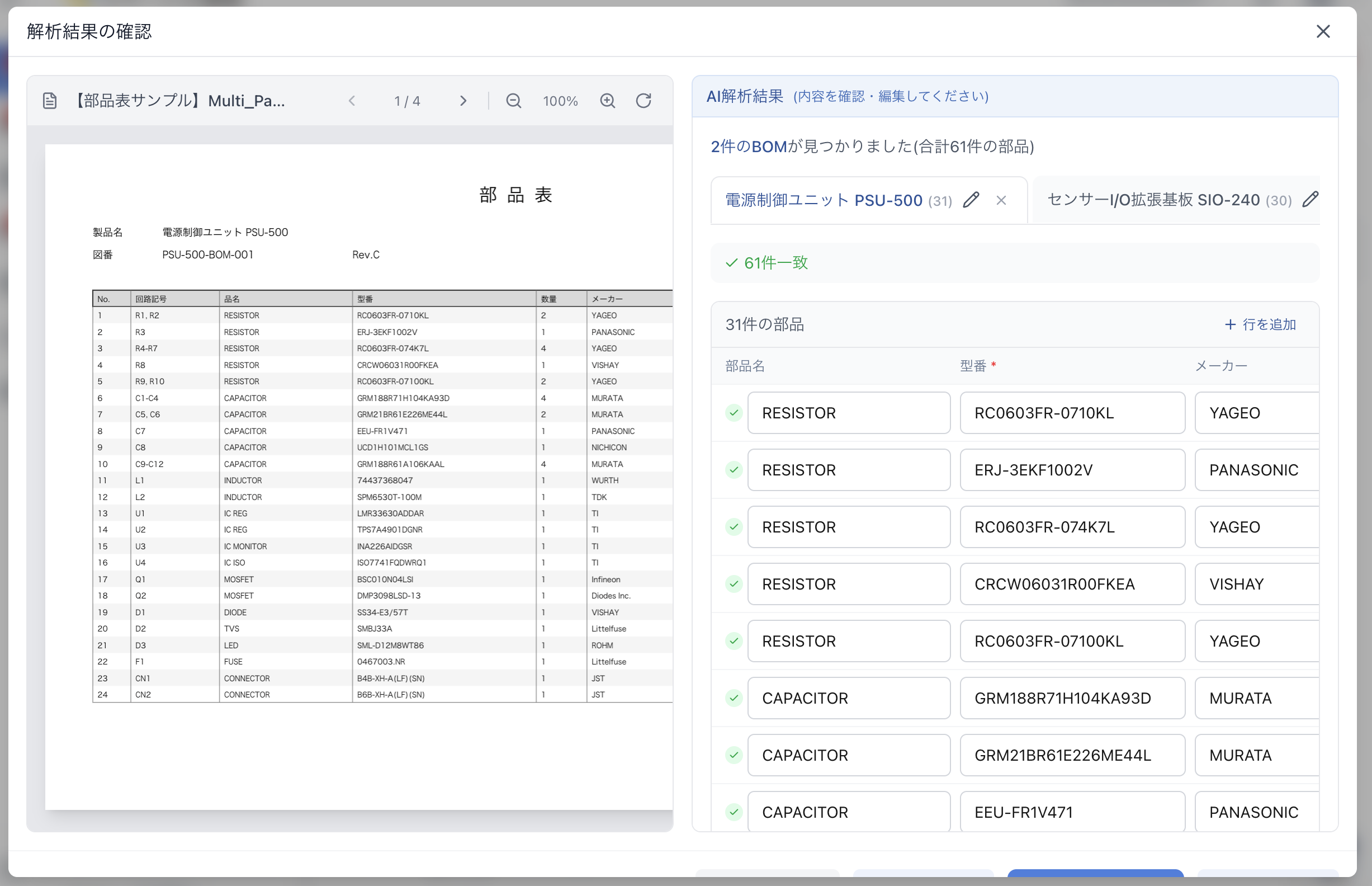Viewport: 1372px width, 886px height.
Task: Close the 解析結果の確認 dialog
Action: (x=1323, y=32)
